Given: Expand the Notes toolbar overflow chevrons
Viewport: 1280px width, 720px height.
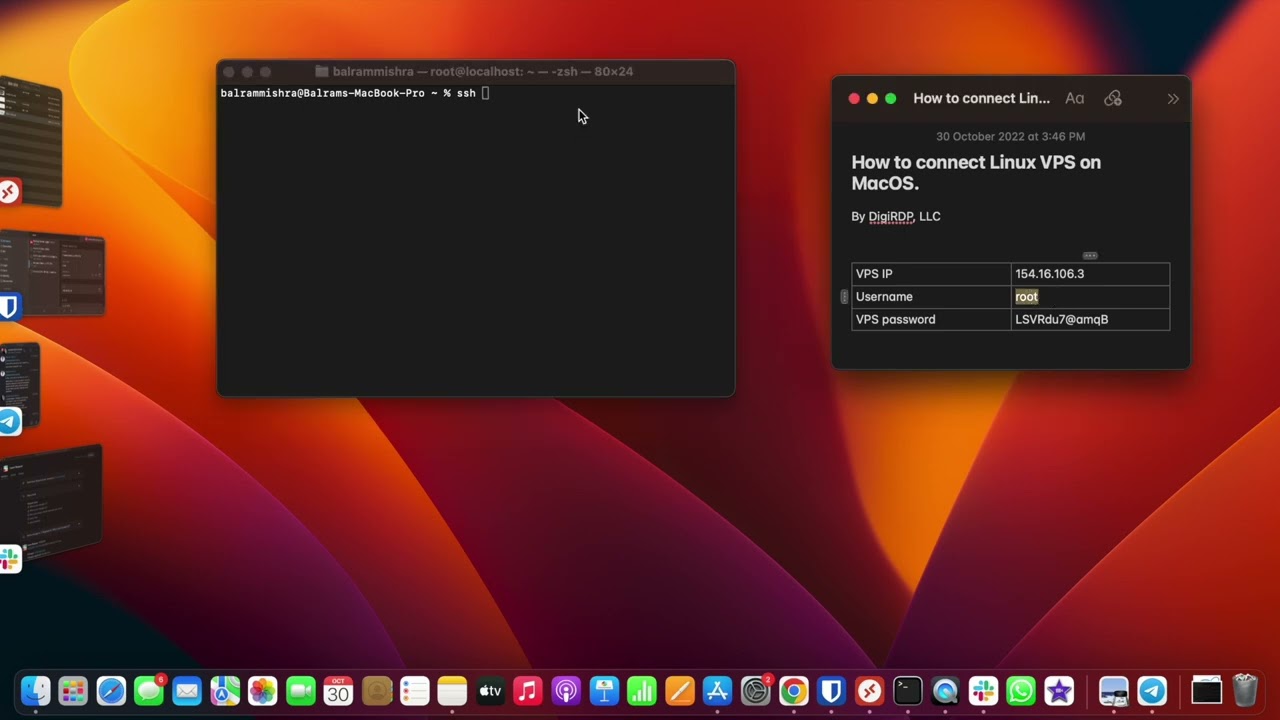Looking at the screenshot, I should point(1173,99).
